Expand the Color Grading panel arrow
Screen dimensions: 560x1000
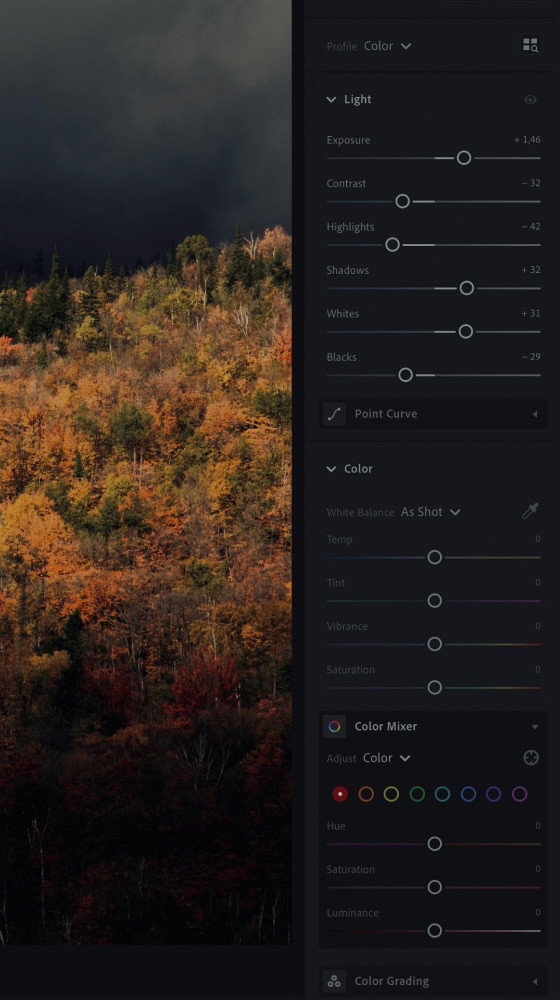(x=534, y=982)
